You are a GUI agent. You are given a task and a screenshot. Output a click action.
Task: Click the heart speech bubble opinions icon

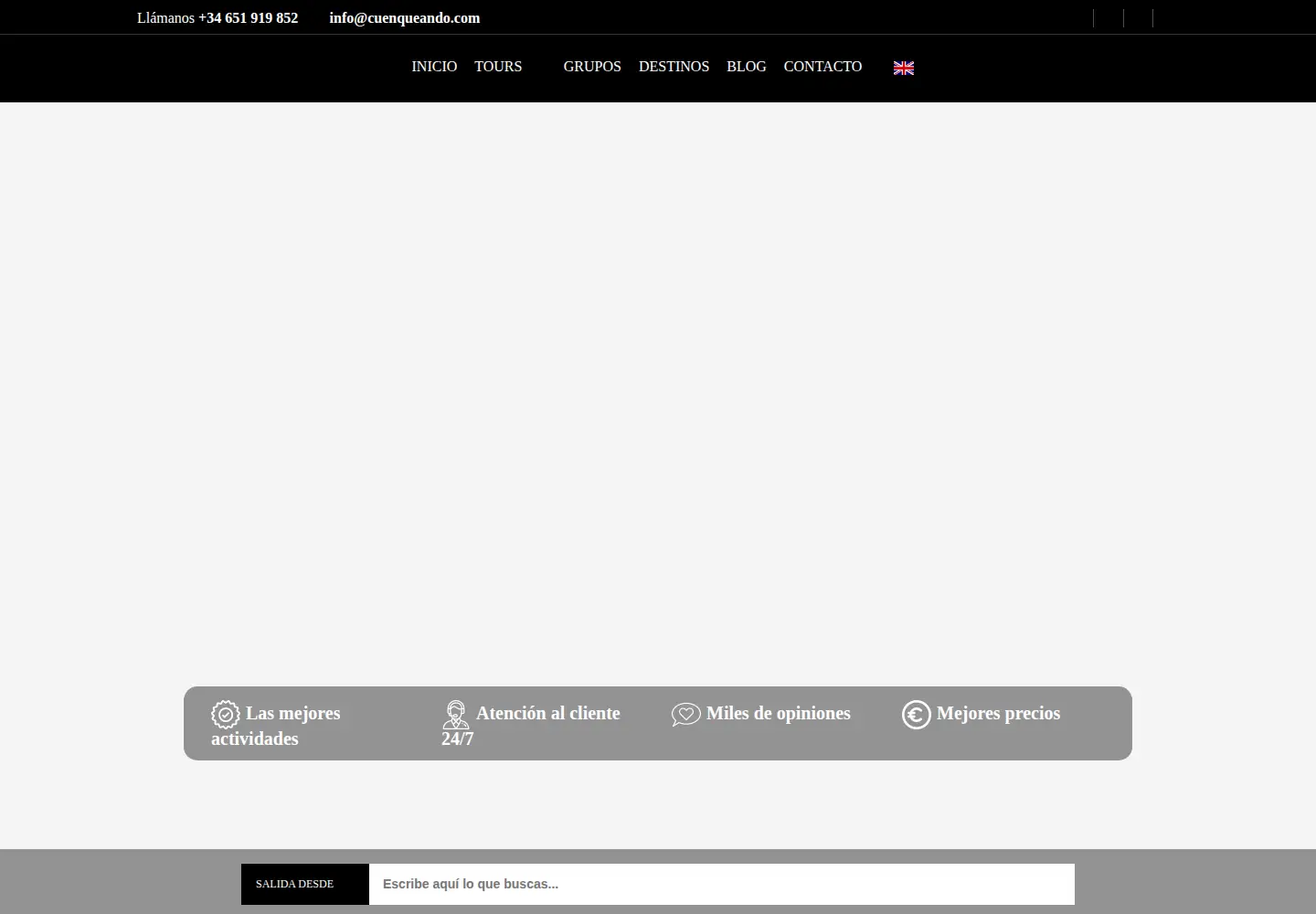(x=686, y=715)
